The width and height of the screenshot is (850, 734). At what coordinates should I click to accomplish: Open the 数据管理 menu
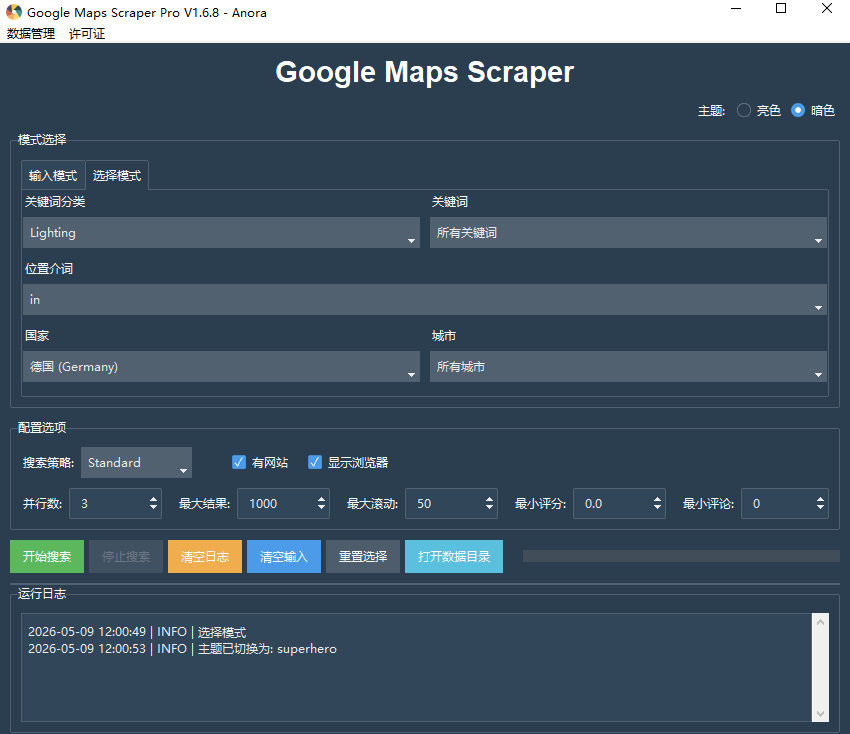click(x=31, y=34)
